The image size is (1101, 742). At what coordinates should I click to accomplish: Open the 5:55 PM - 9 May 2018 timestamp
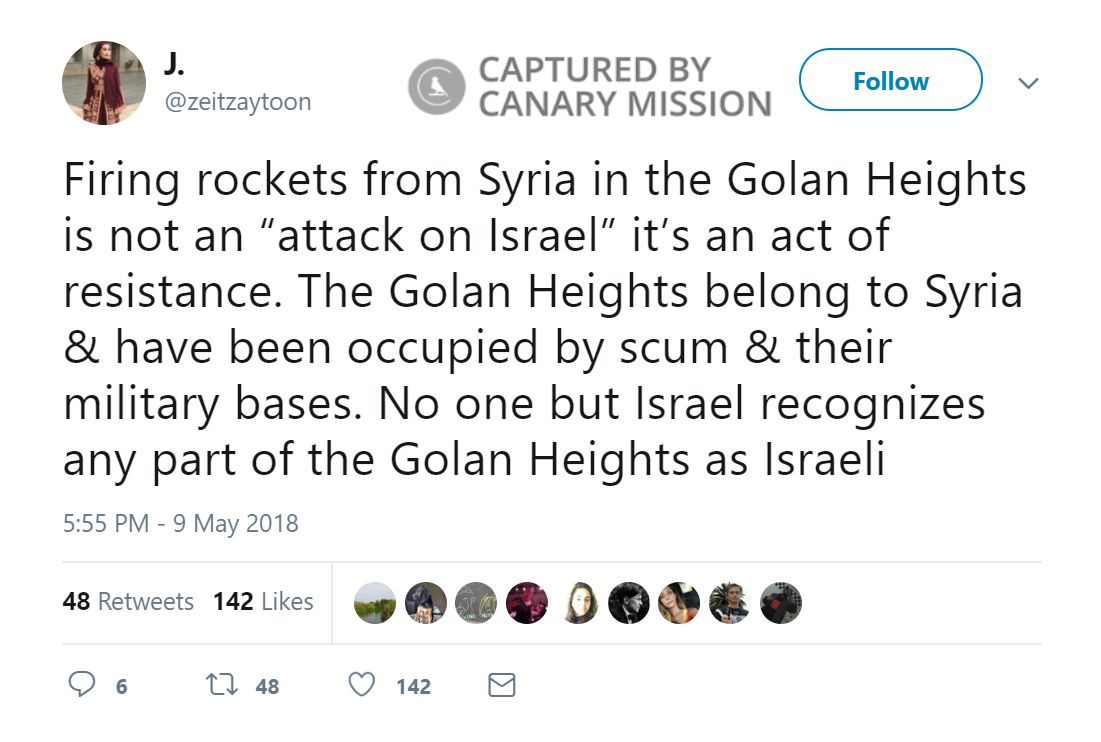[x=180, y=522]
